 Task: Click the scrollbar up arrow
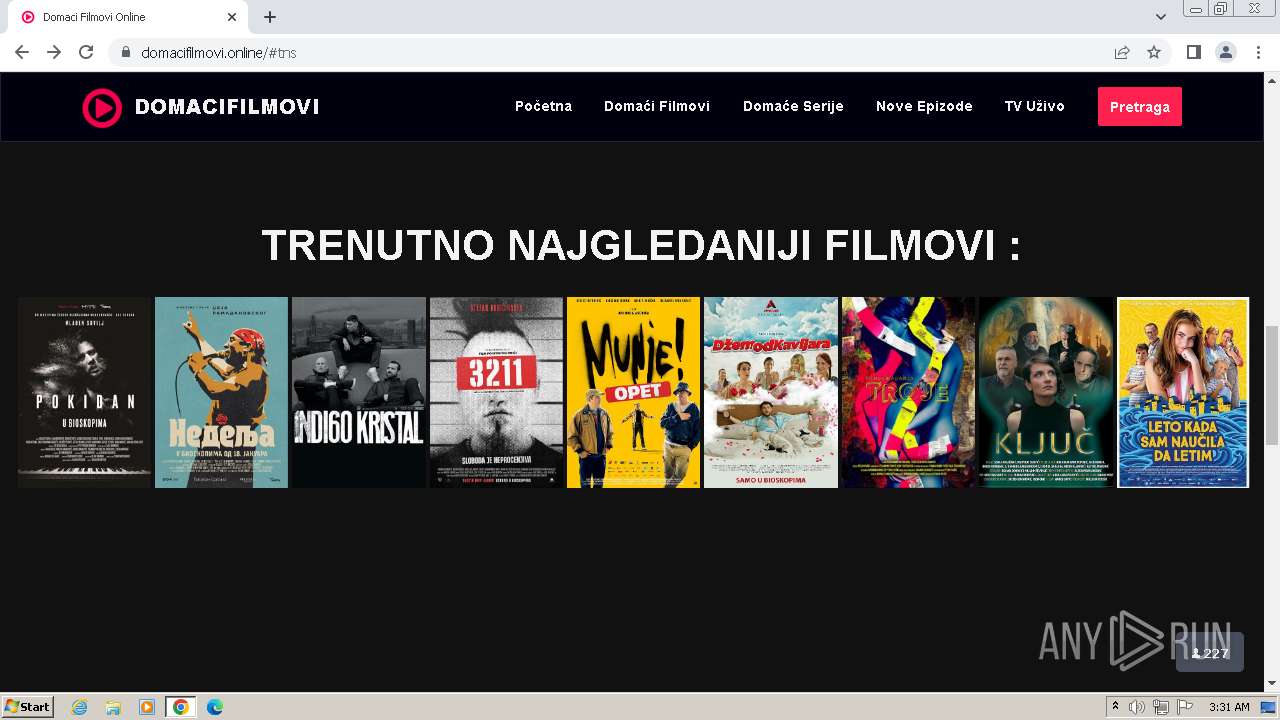(x=1271, y=80)
